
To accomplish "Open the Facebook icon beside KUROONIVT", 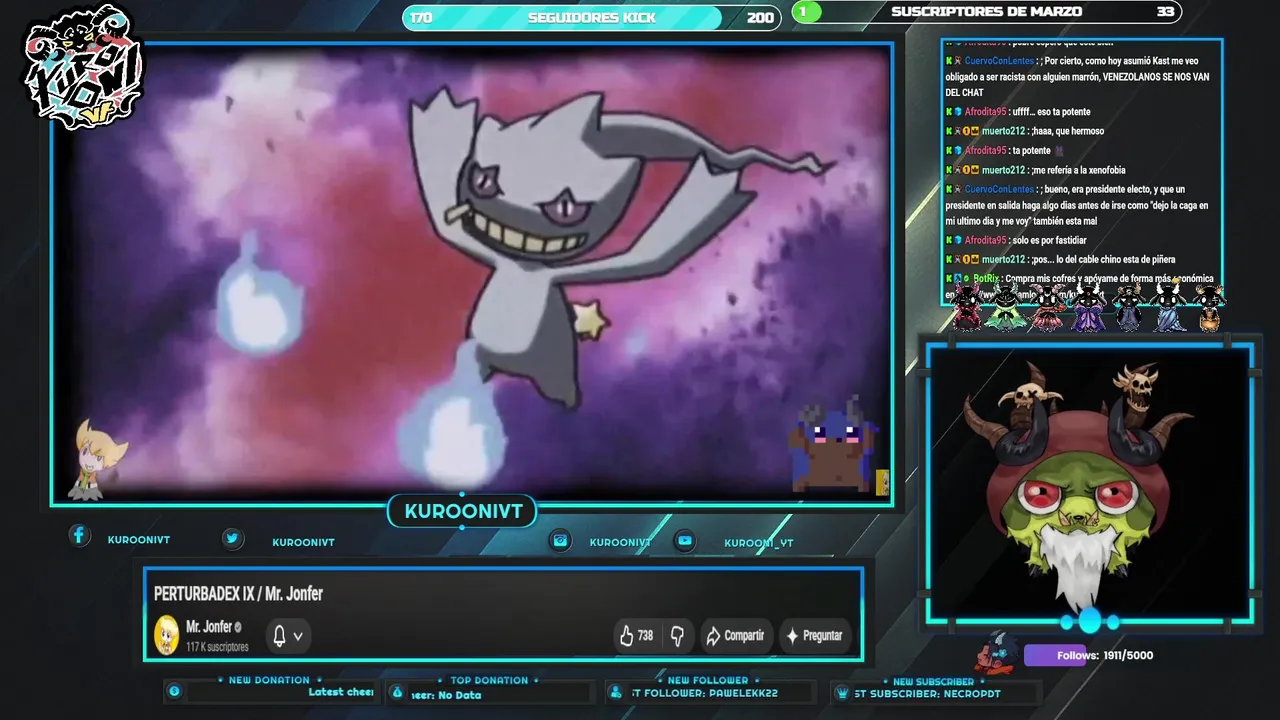I will [79, 536].
